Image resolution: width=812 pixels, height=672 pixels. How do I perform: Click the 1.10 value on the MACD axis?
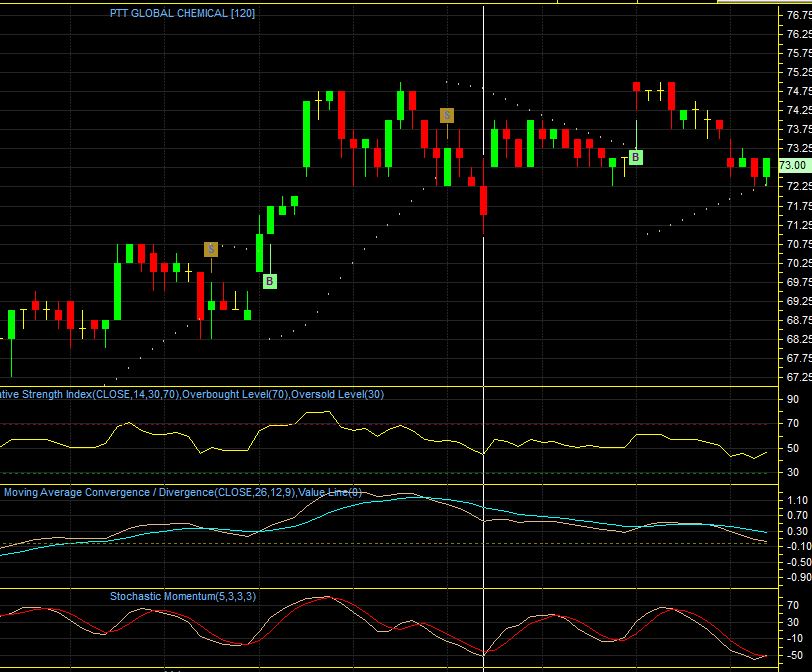click(x=798, y=500)
